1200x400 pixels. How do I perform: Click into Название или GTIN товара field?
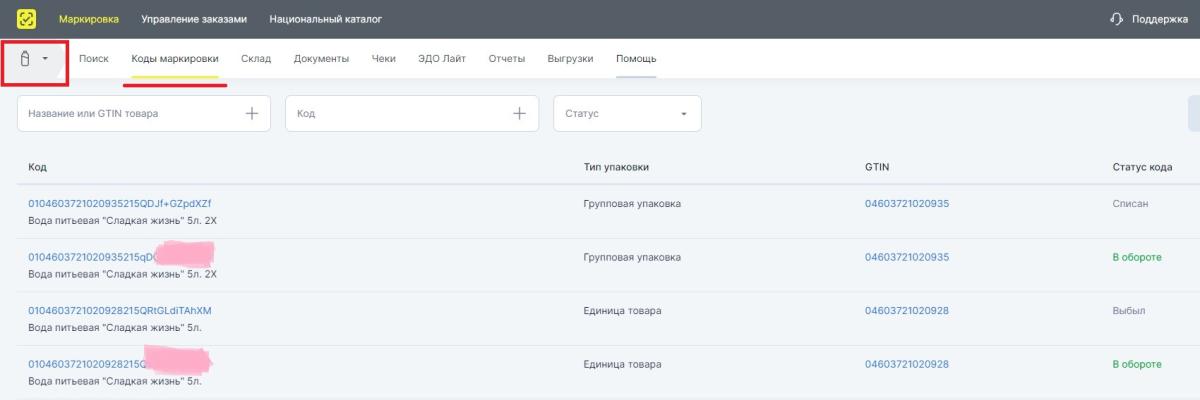tap(130, 114)
